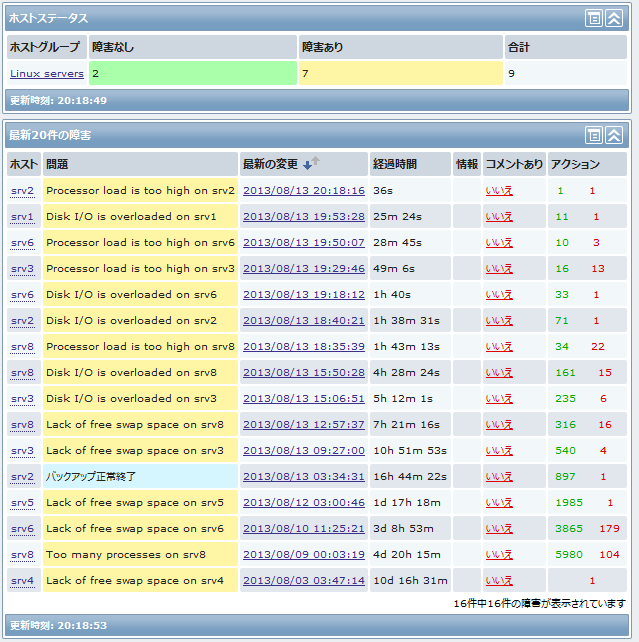This screenshot has width=639, height=642.
Task: Open timestamp 2013/08/03 03:47:14
Action: point(304,581)
